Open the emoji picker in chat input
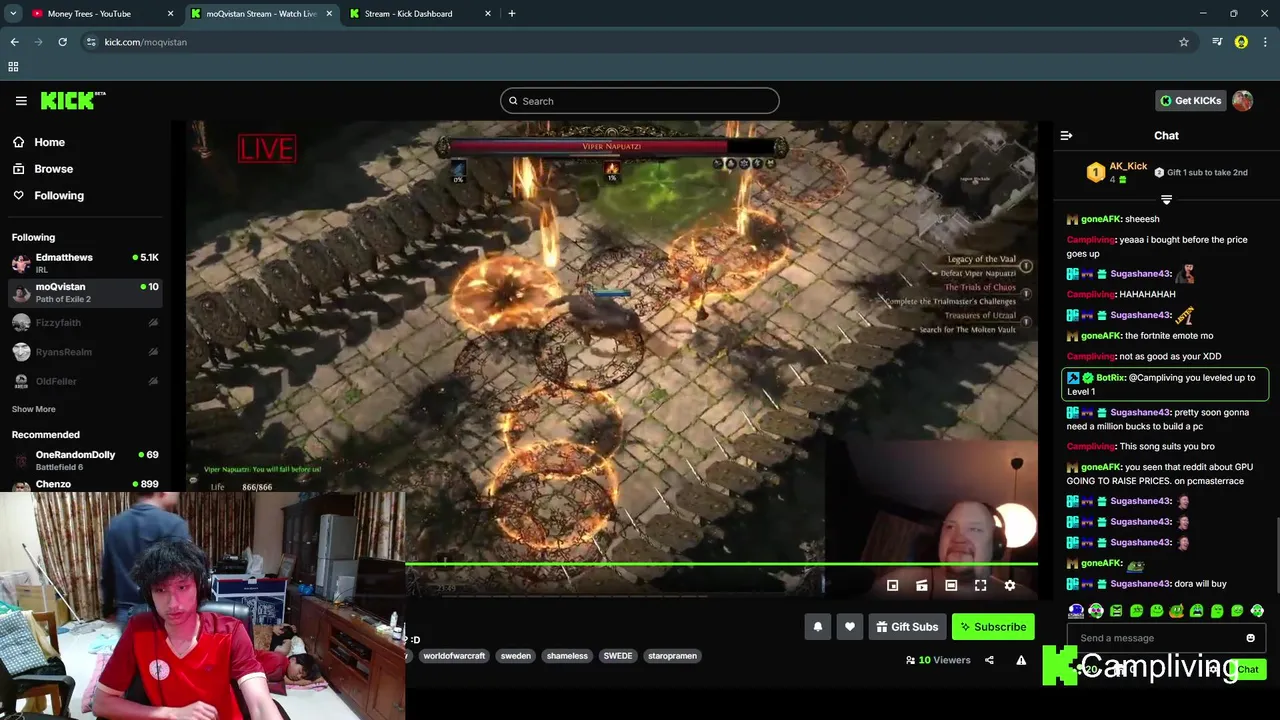 1250,638
